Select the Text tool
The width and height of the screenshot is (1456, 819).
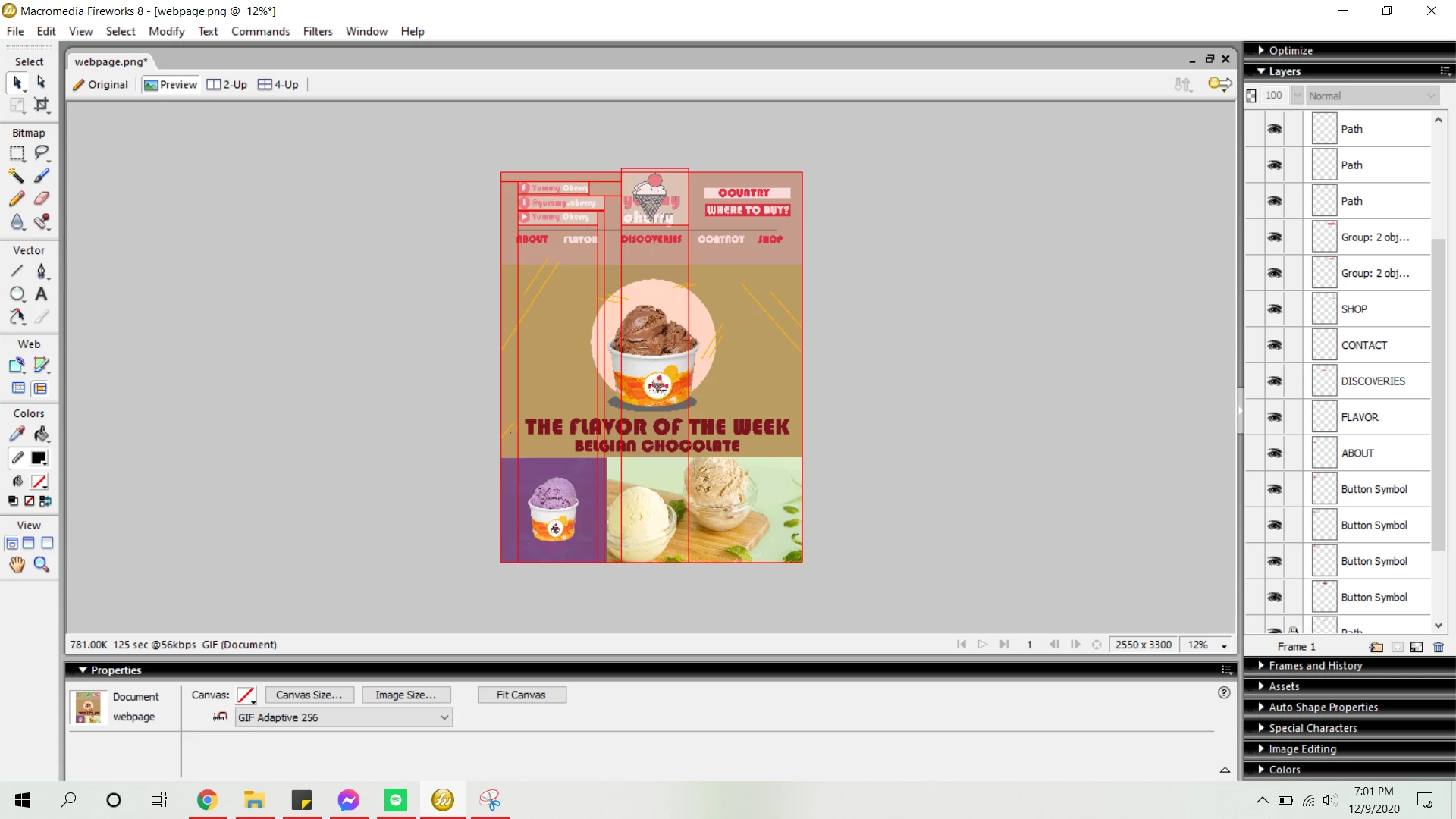click(x=41, y=294)
